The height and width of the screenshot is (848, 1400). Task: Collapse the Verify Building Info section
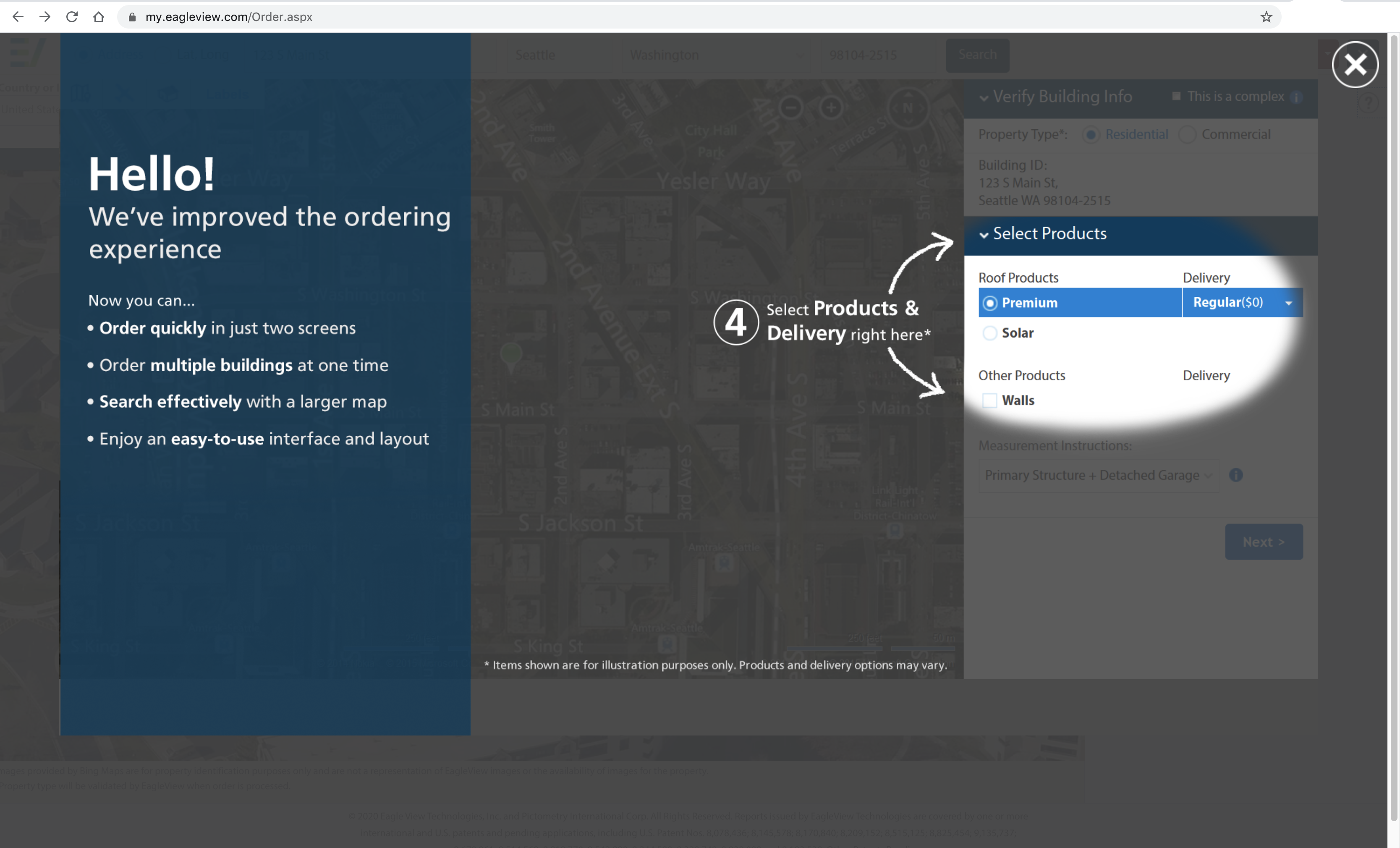click(984, 98)
